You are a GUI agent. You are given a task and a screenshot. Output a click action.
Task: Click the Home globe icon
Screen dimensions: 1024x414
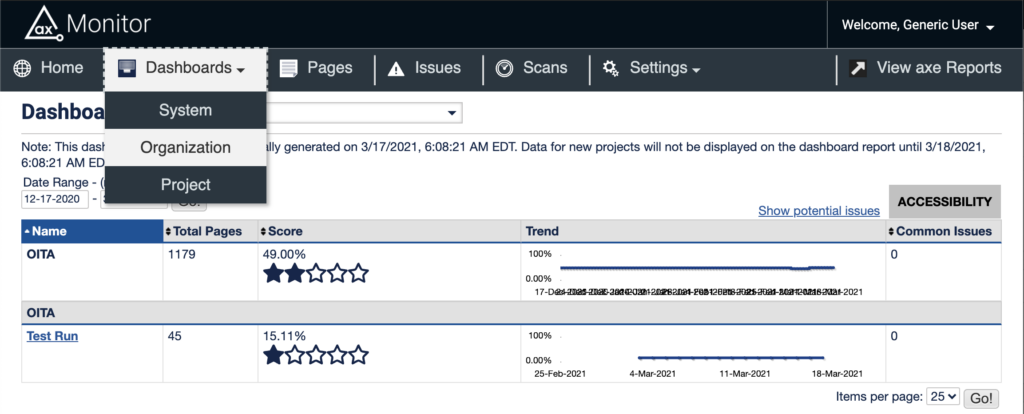(24, 68)
